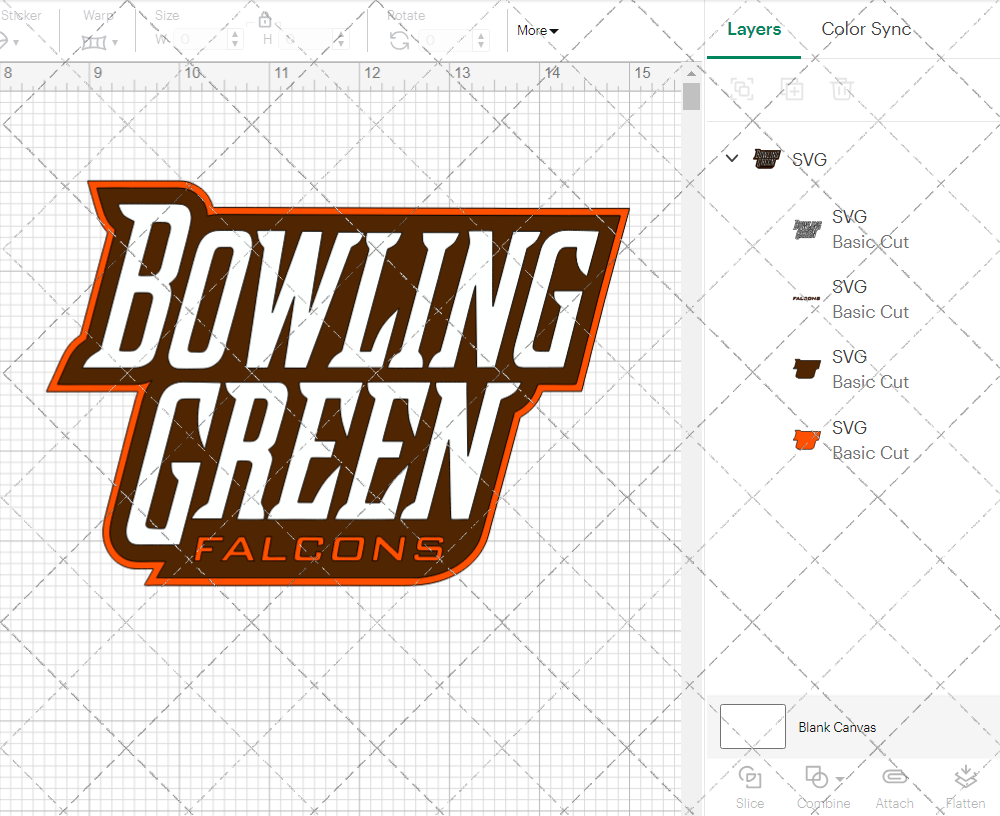
Task: Click the Rotate reset icon in the toolbar
Action: click(399, 38)
